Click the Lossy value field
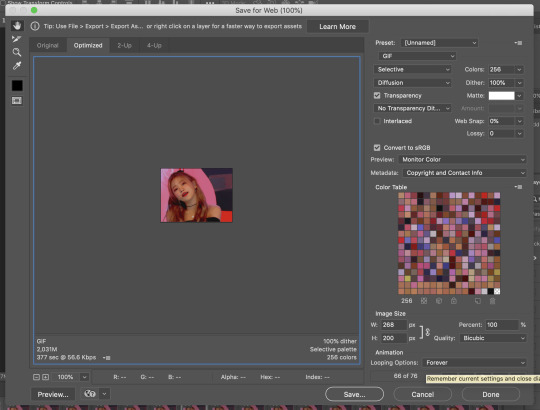This screenshot has width=540, height=410. 502,134
